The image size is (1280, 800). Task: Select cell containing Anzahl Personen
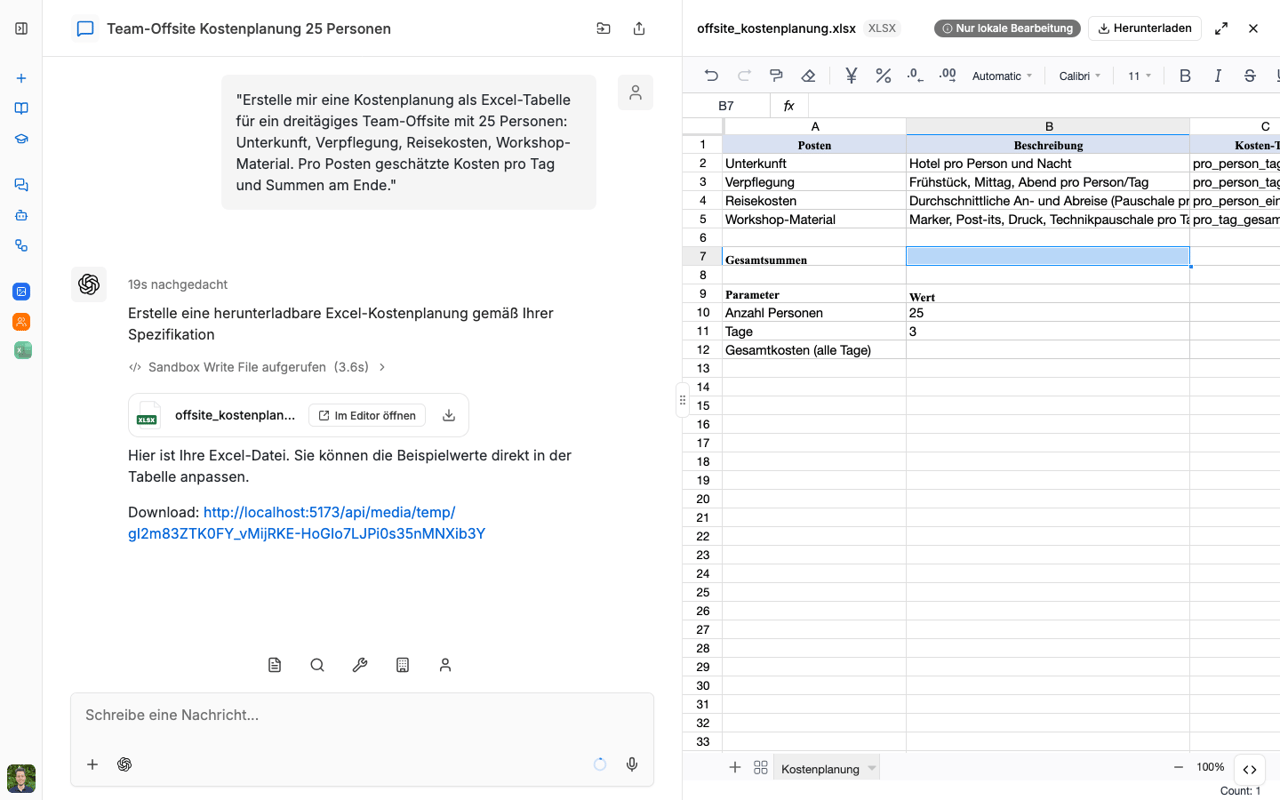tap(815, 313)
